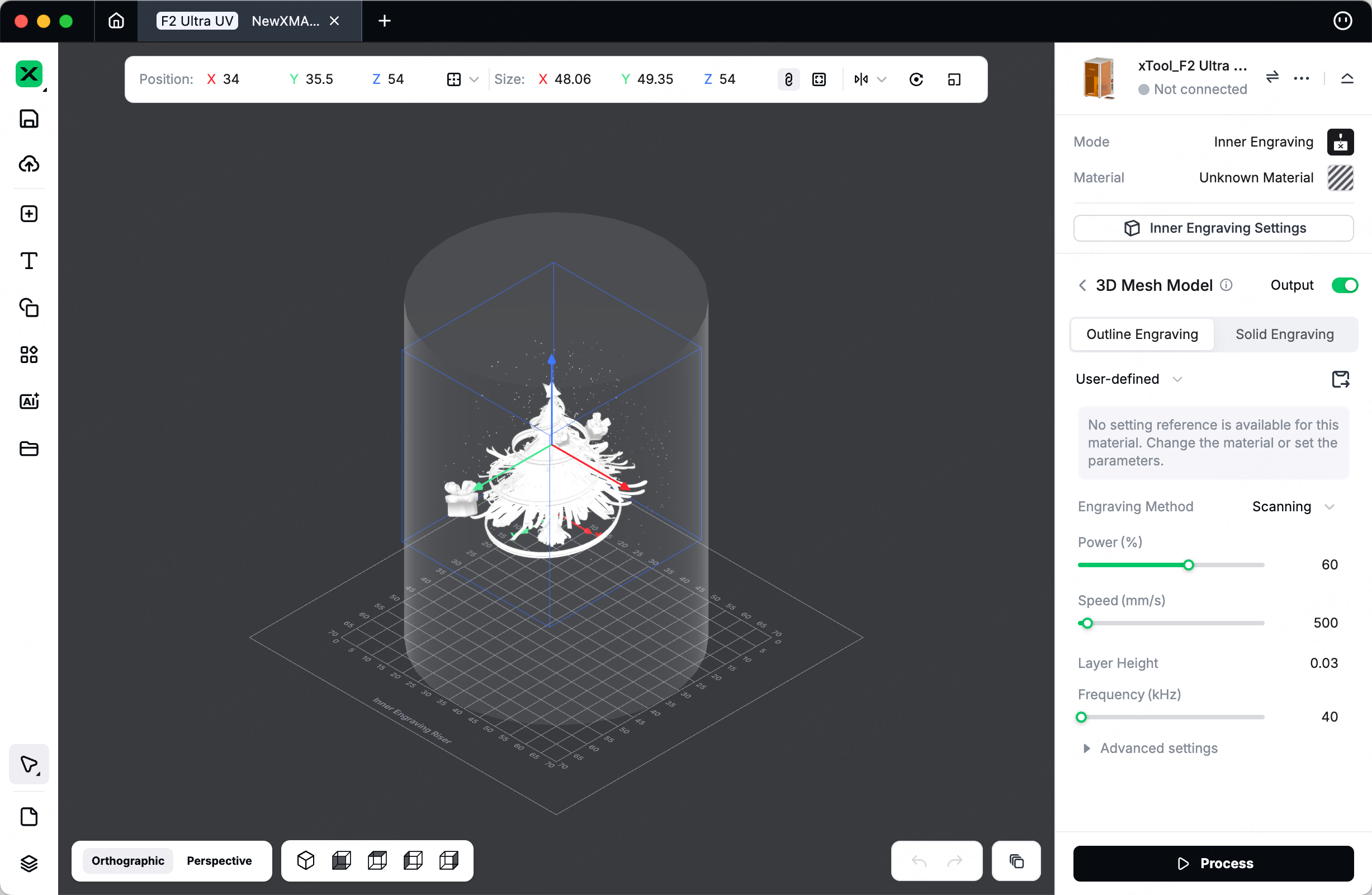Click the AI generate tool icon

(x=29, y=402)
